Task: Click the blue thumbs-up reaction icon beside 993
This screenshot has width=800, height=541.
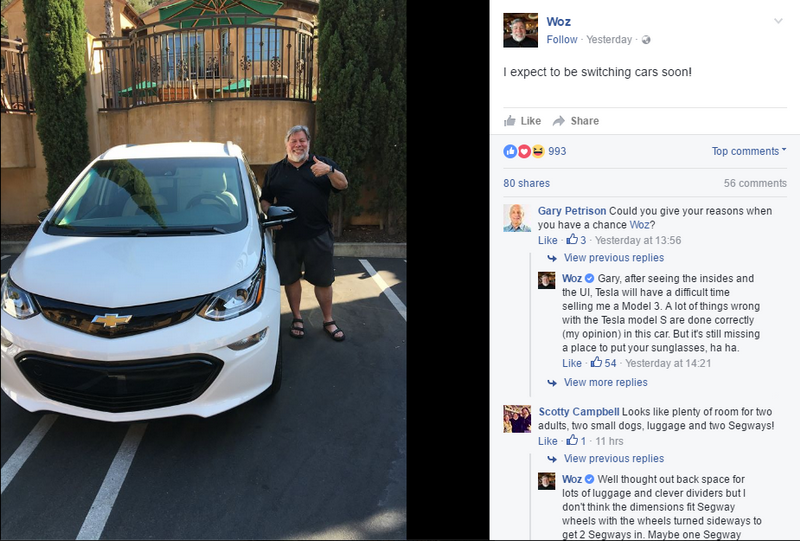Action: click(510, 151)
